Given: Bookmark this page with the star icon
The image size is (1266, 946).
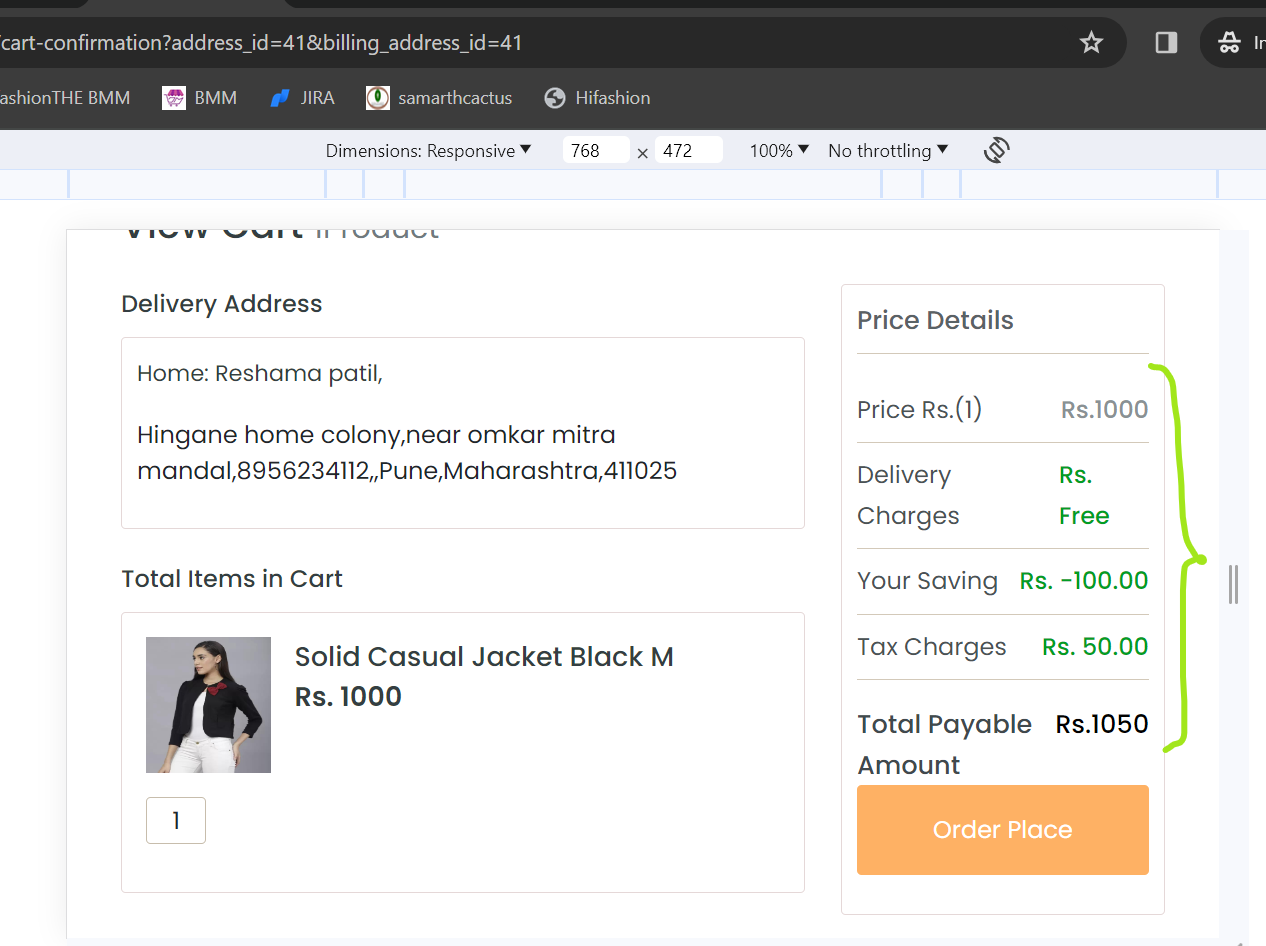Looking at the screenshot, I should point(1091,42).
